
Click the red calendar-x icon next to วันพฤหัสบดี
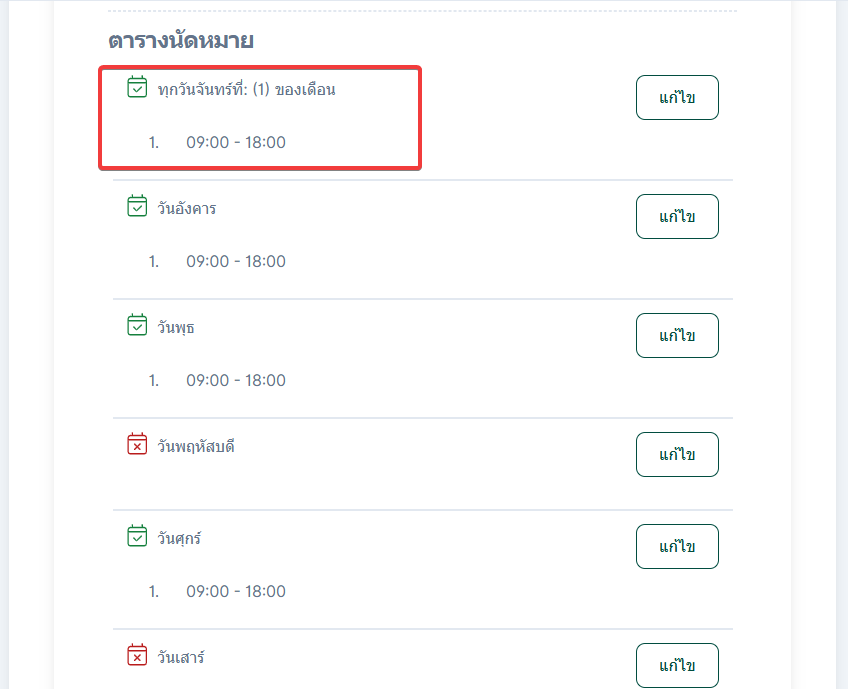point(138,445)
